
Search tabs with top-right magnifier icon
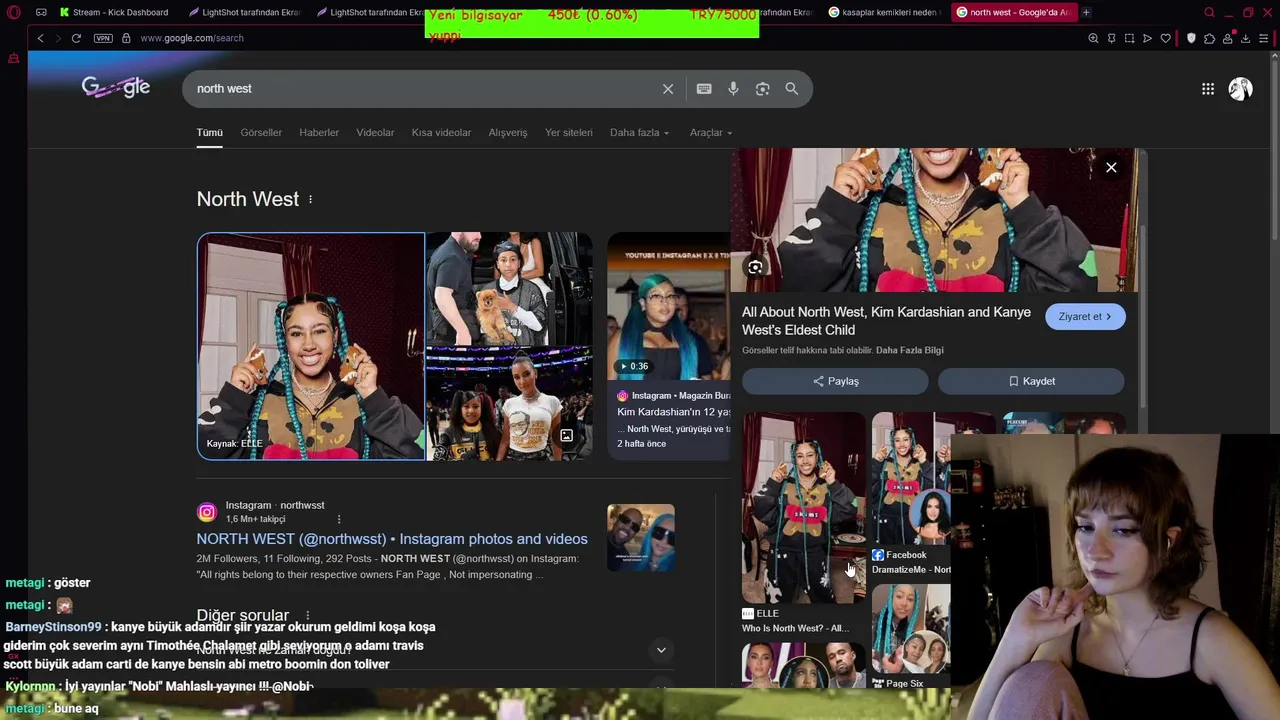pos(1209,12)
